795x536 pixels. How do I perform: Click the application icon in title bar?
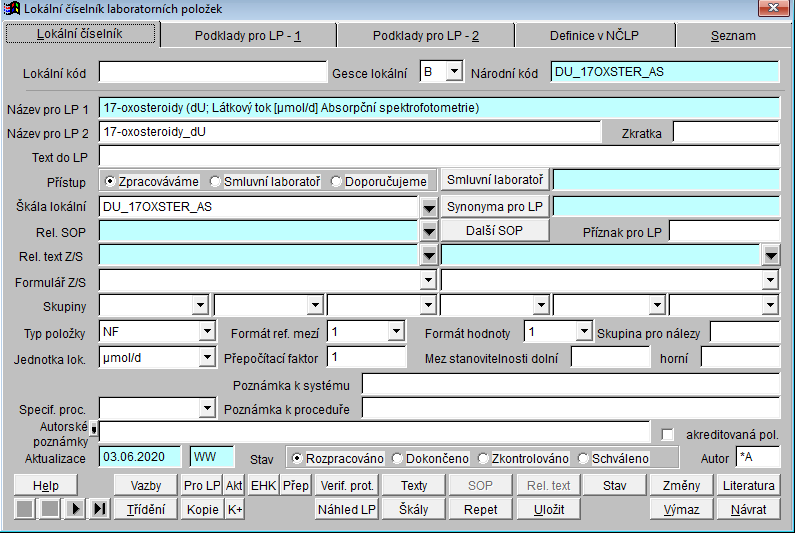point(13,9)
